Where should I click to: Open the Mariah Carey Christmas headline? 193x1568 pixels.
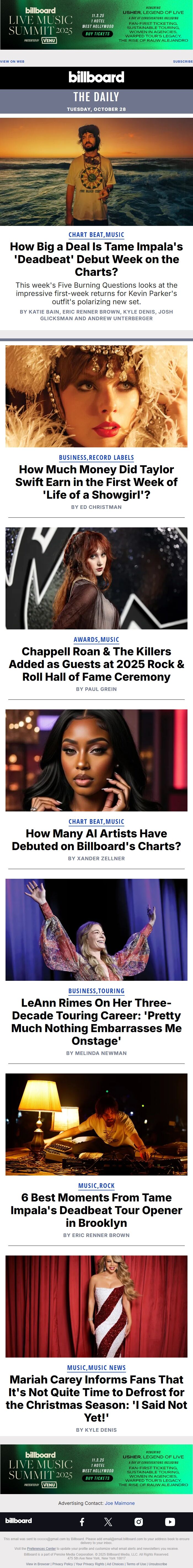[96, 1392]
